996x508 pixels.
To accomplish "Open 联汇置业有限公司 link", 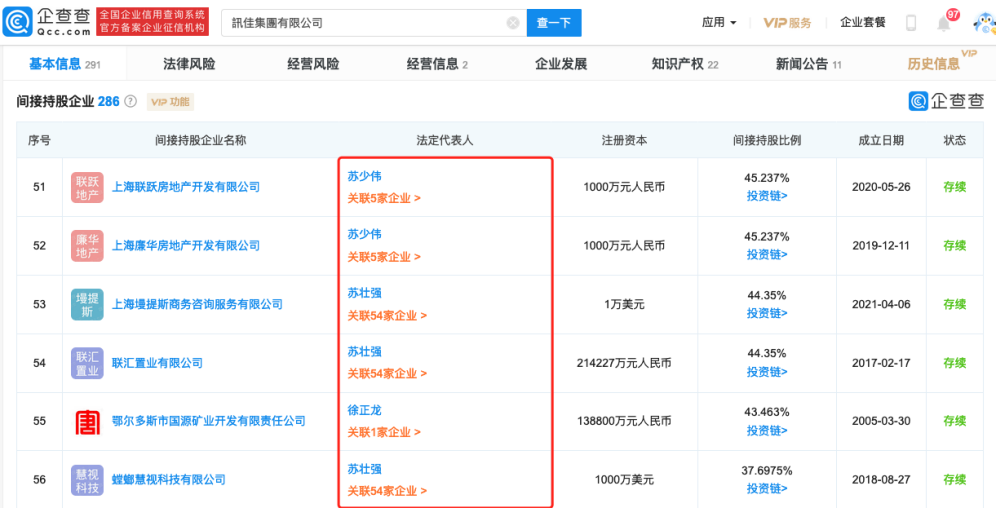I will (x=158, y=363).
